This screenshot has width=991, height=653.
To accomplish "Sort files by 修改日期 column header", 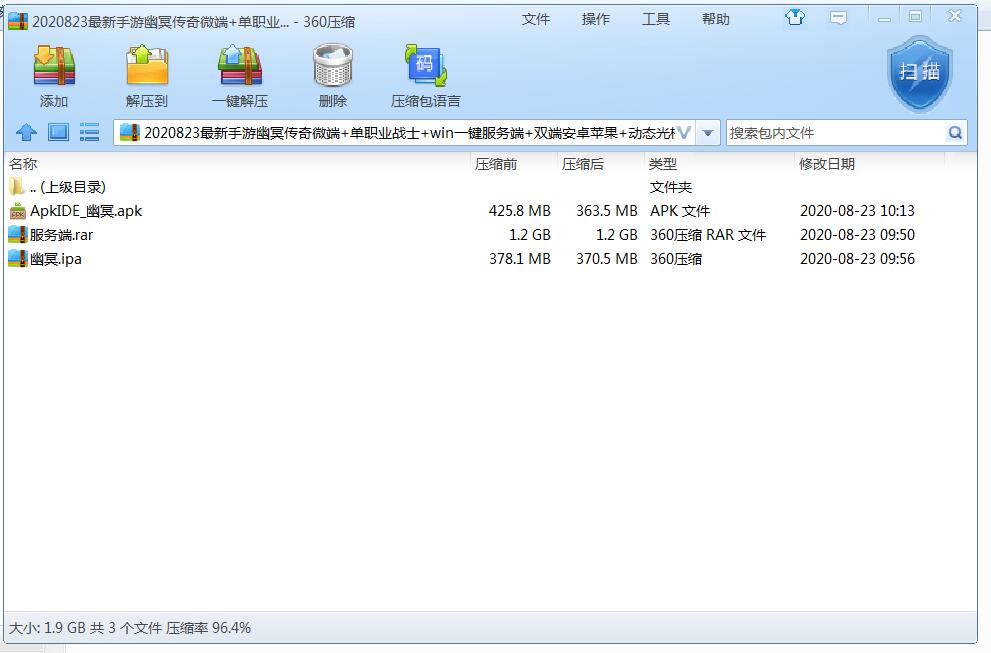I will point(827,164).
